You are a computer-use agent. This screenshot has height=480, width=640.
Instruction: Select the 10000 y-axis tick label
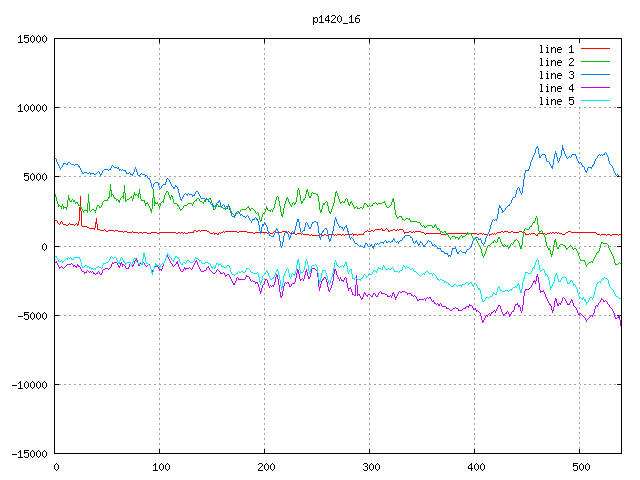coord(31,108)
